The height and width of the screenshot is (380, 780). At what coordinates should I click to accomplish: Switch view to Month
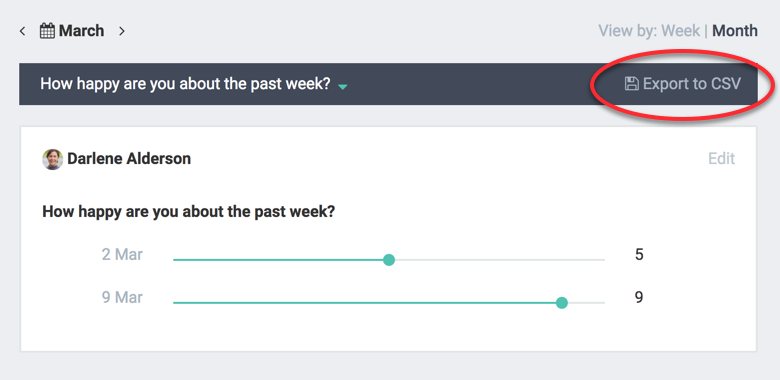[x=735, y=31]
